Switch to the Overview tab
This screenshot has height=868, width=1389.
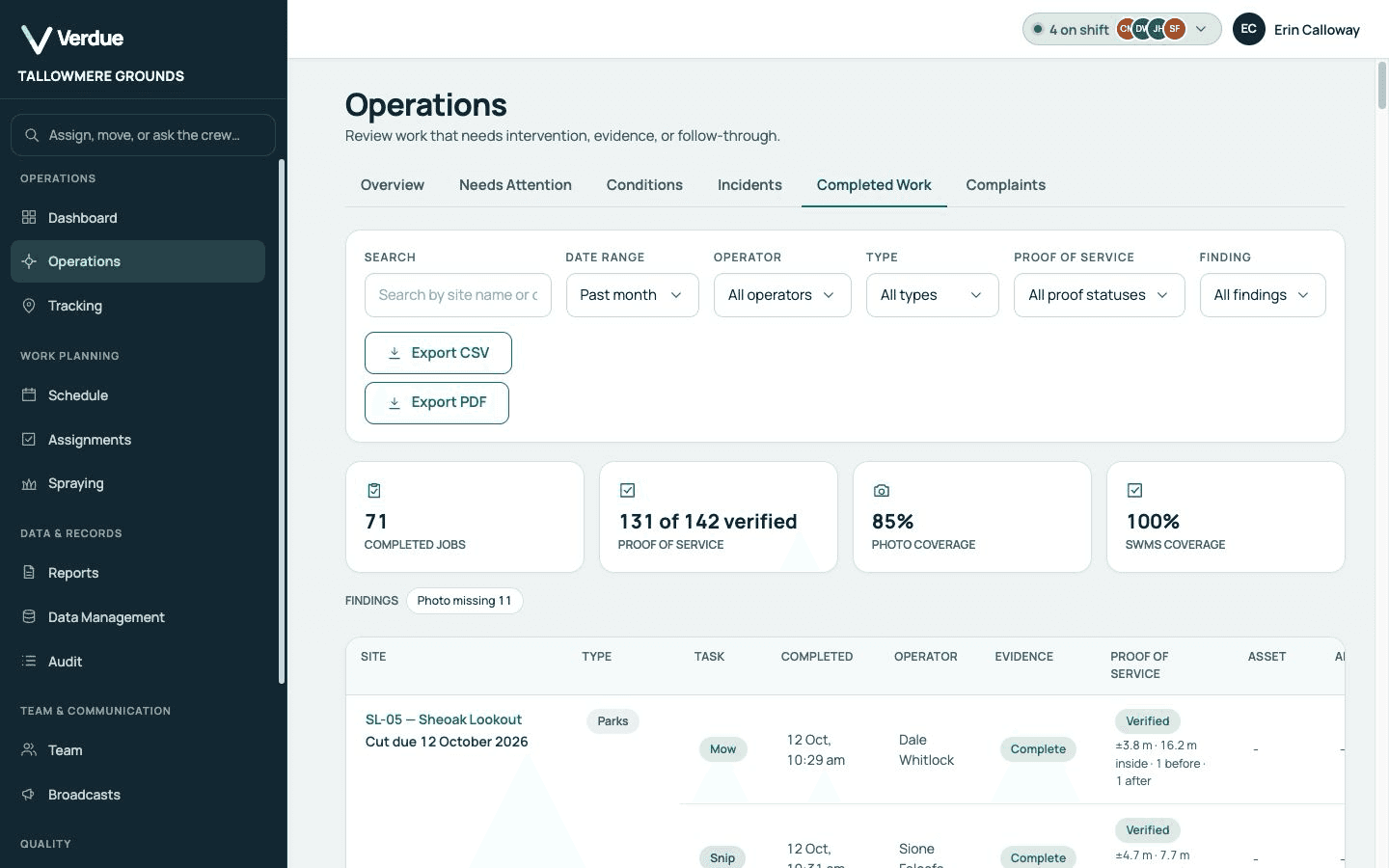(393, 185)
